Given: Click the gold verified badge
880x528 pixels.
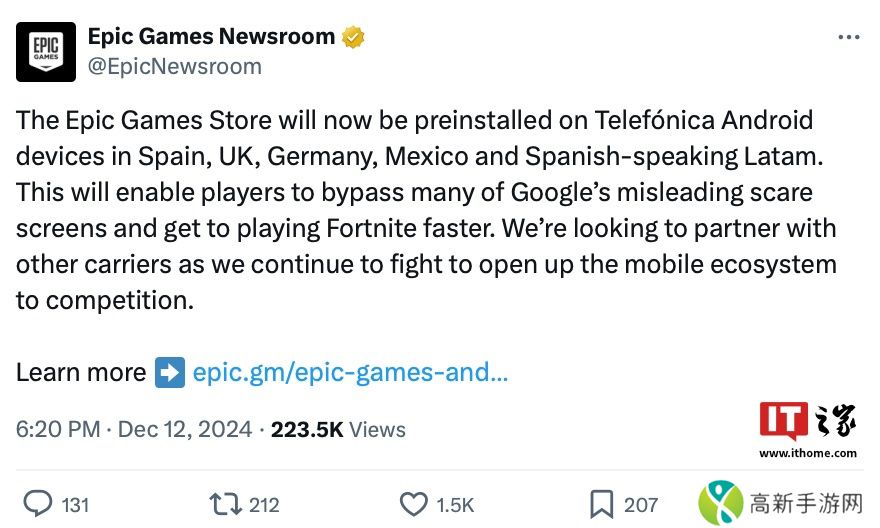Looking at the screenshot, I should pyautogui.click(x=353, y=38).
